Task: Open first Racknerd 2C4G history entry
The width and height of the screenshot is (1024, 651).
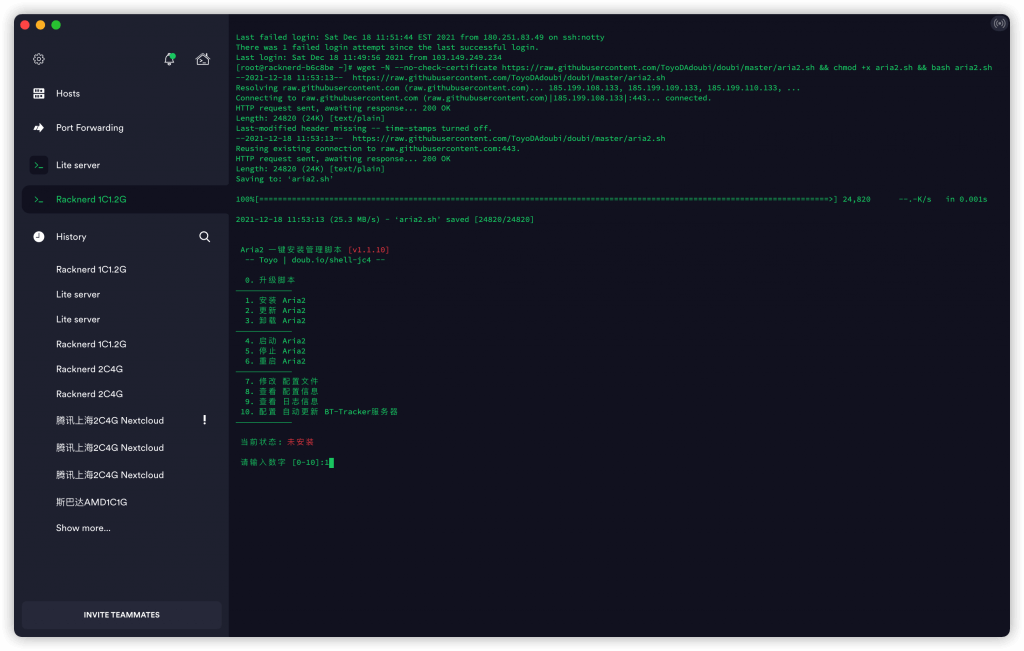Action: pos(89,369)
